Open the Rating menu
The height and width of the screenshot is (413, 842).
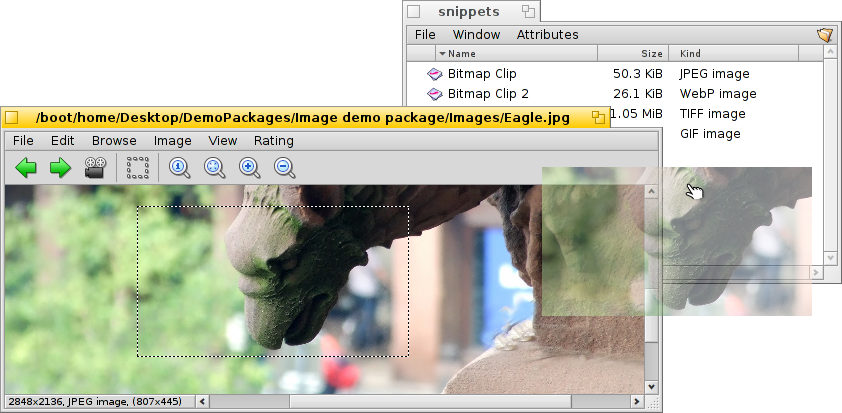(273, 141)
